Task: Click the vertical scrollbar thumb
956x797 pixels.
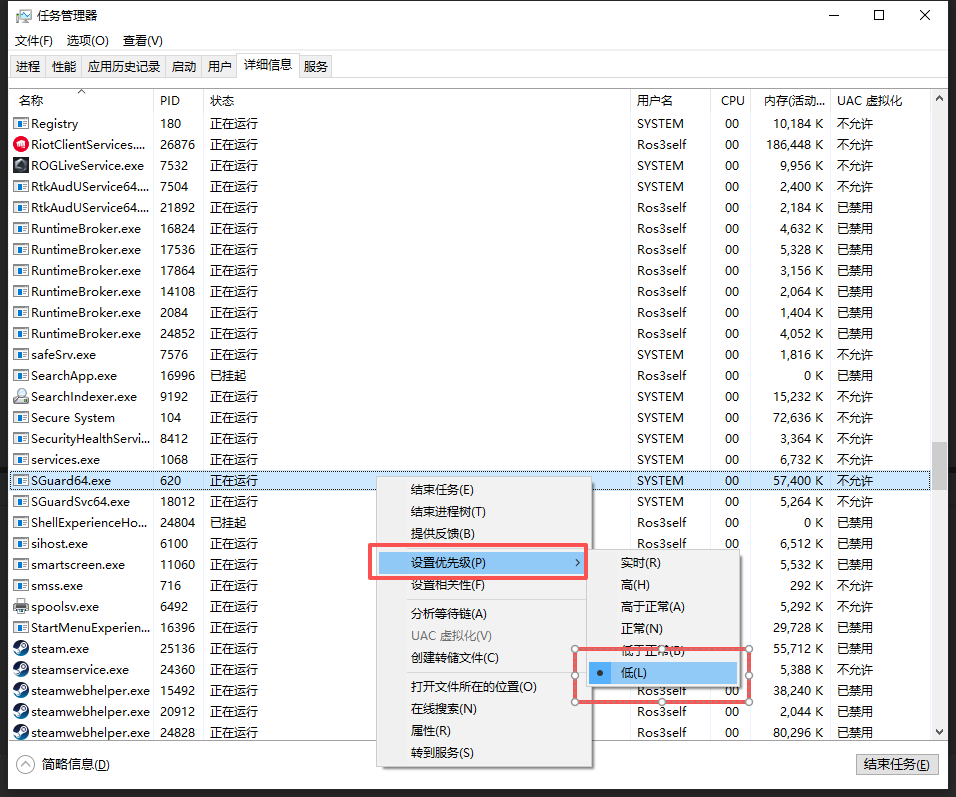Action: pyautogui.click(x=939, y=465)
